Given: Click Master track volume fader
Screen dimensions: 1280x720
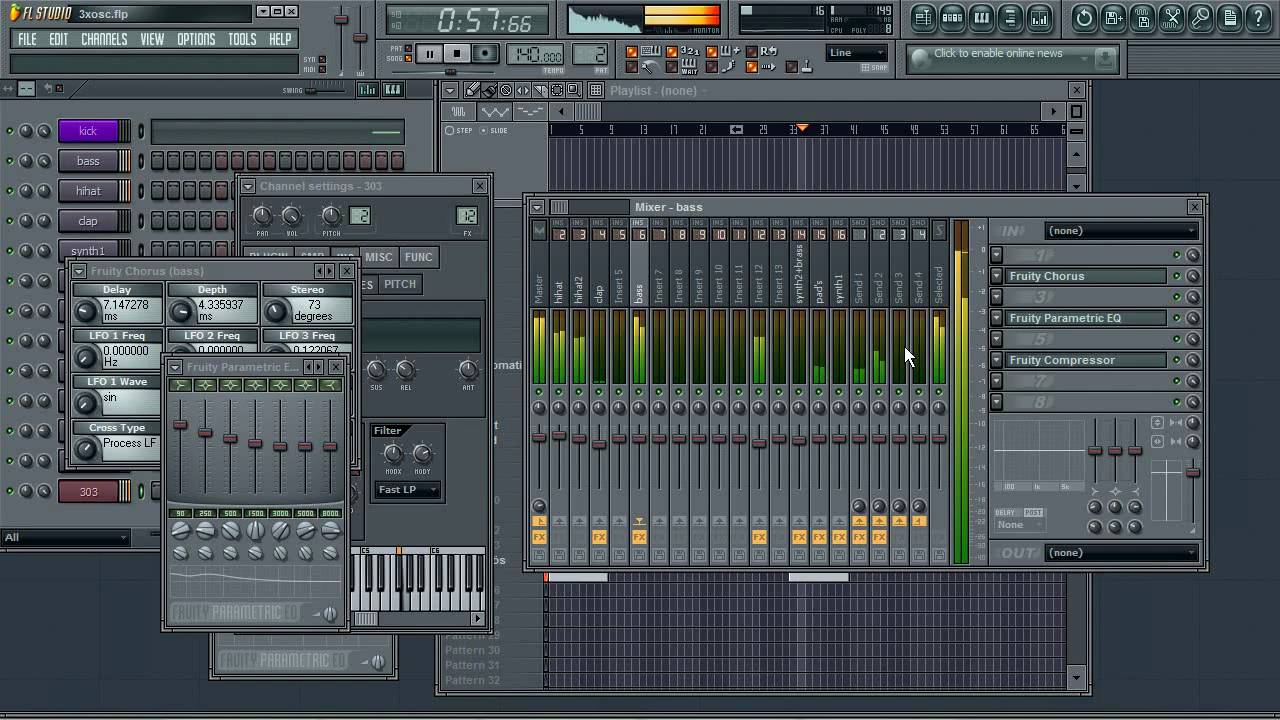Looking at the screenshot, I should pyautogui.click(x=539, y=437).
